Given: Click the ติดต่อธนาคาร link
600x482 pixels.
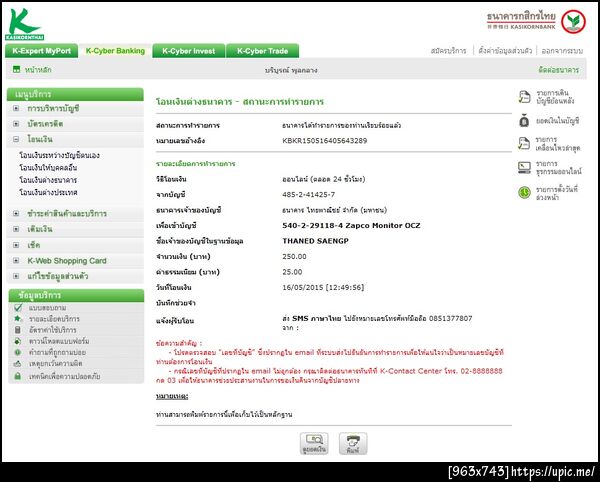Looking at the screenshot, I should [559, 70].
